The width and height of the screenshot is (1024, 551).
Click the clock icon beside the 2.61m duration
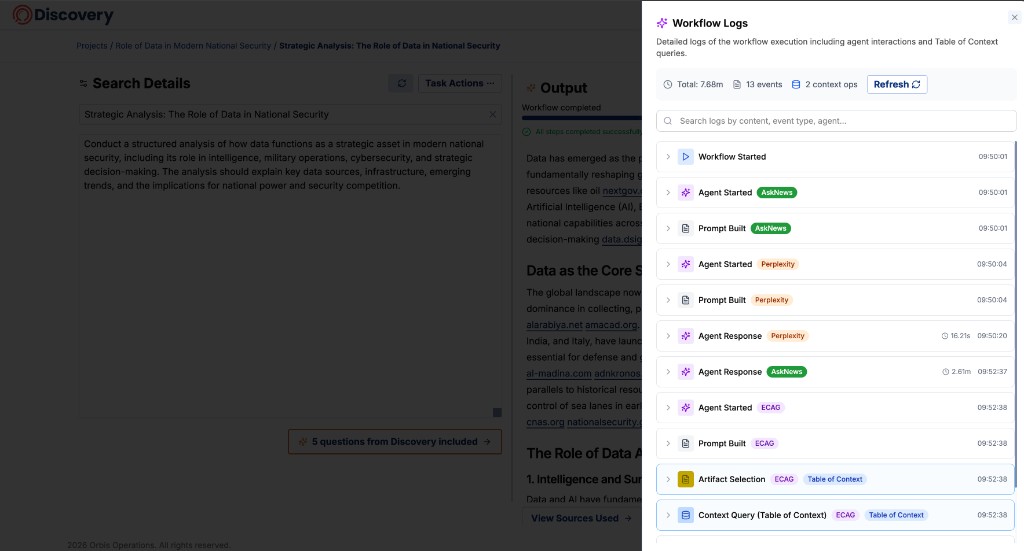(x=945, y=371)
